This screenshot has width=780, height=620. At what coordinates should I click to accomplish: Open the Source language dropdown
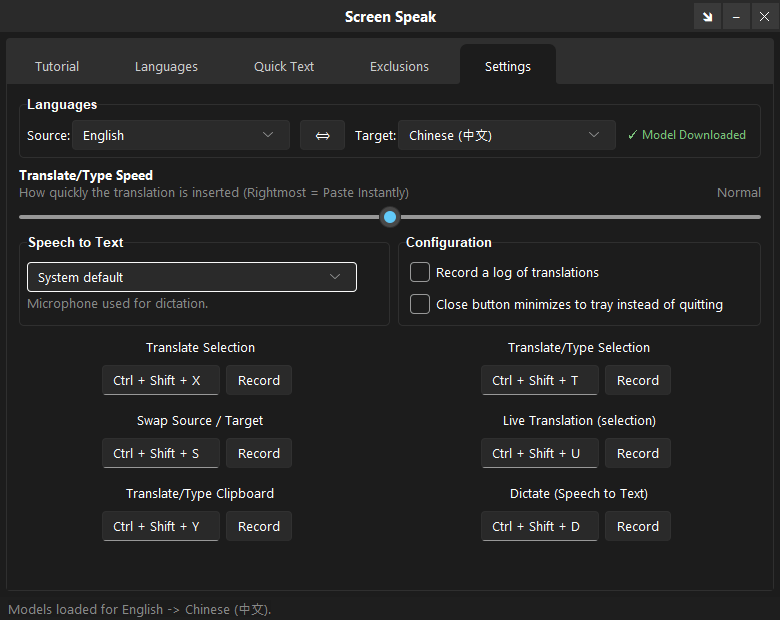click(x=181, y=135)
